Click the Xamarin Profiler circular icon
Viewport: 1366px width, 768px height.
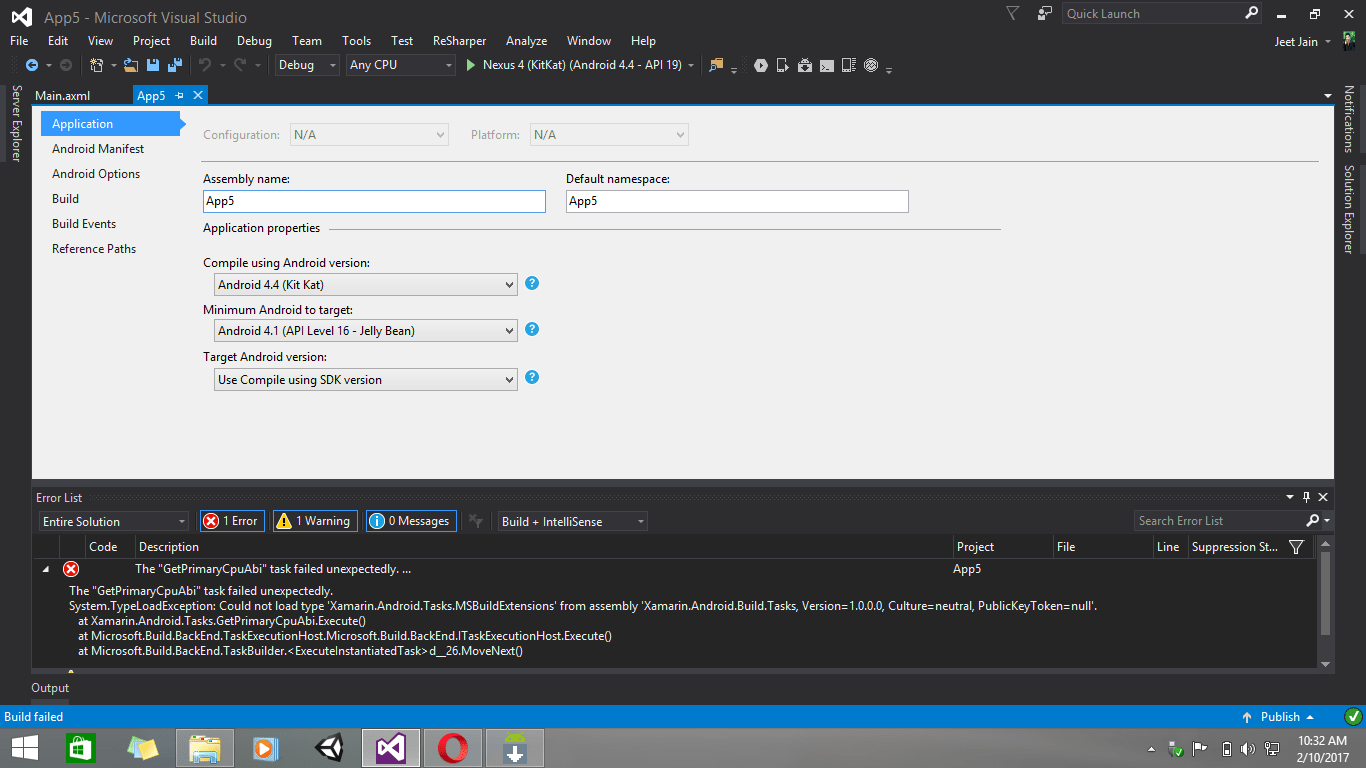click(871, 65)
